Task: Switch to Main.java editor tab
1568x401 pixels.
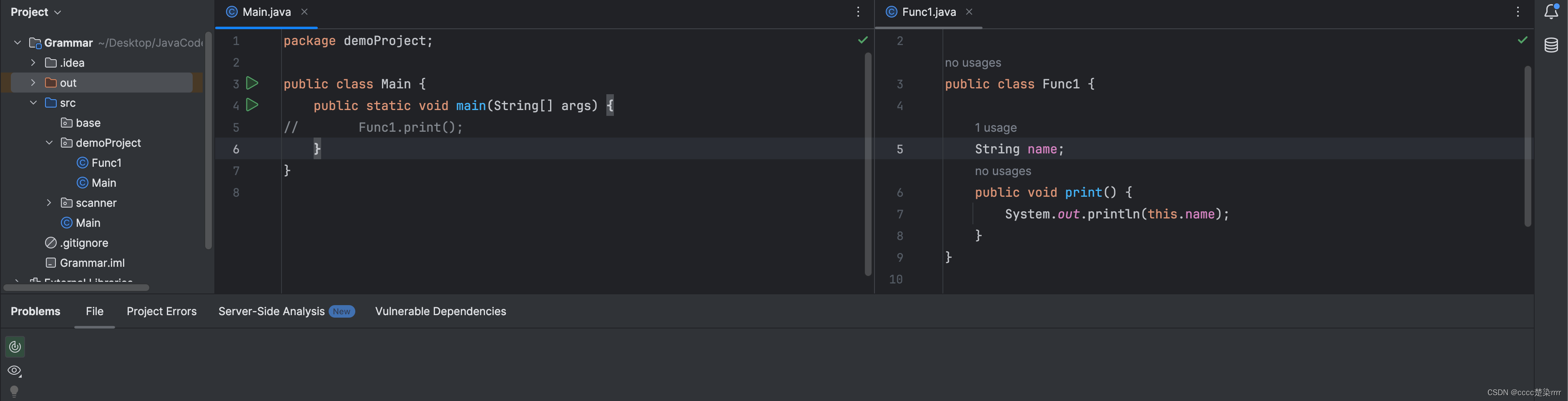Action: click(266, 12)
